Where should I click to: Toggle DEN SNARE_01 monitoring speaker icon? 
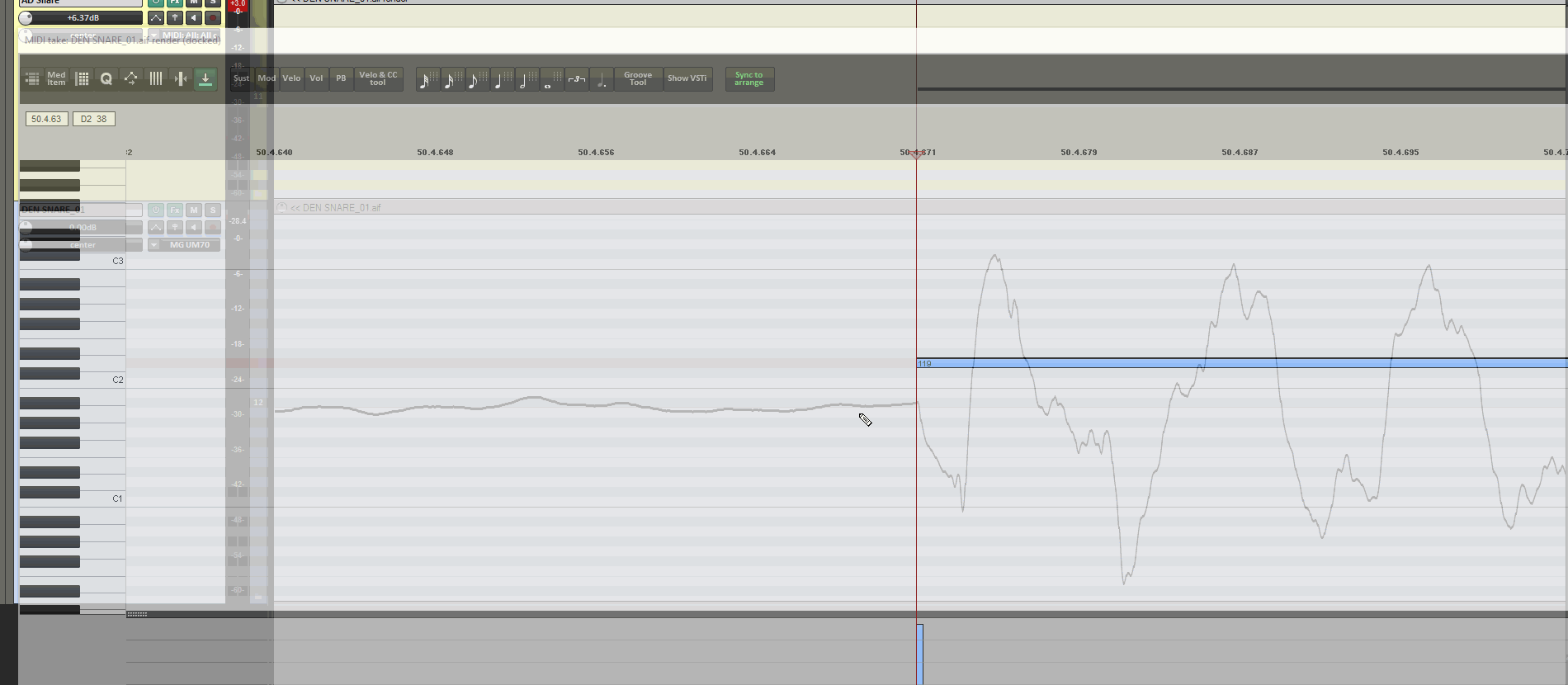(x=194, y=228)
